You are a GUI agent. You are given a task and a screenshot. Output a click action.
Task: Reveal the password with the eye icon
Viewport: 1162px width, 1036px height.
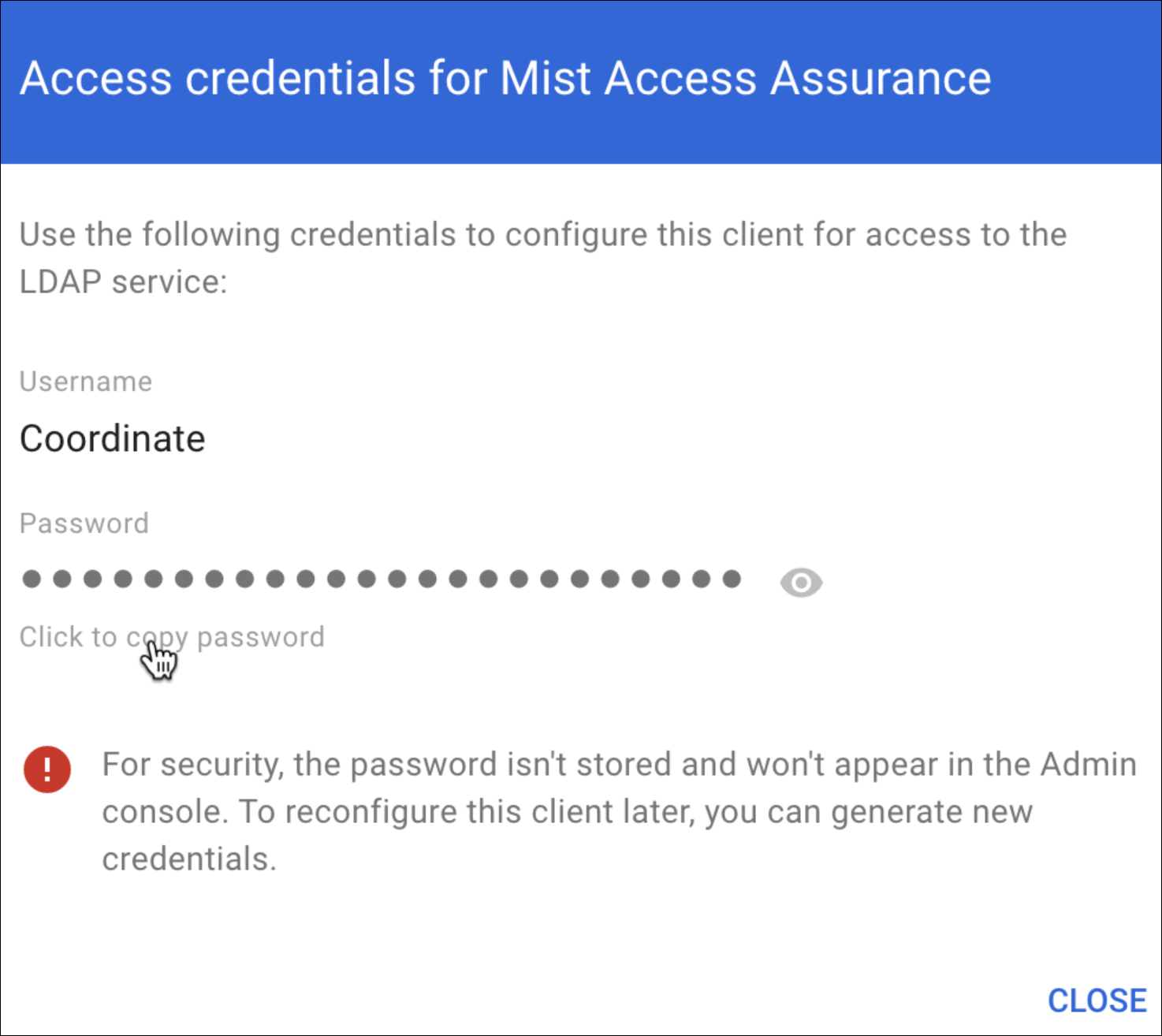pyautogui.click(x=801, y=583)
